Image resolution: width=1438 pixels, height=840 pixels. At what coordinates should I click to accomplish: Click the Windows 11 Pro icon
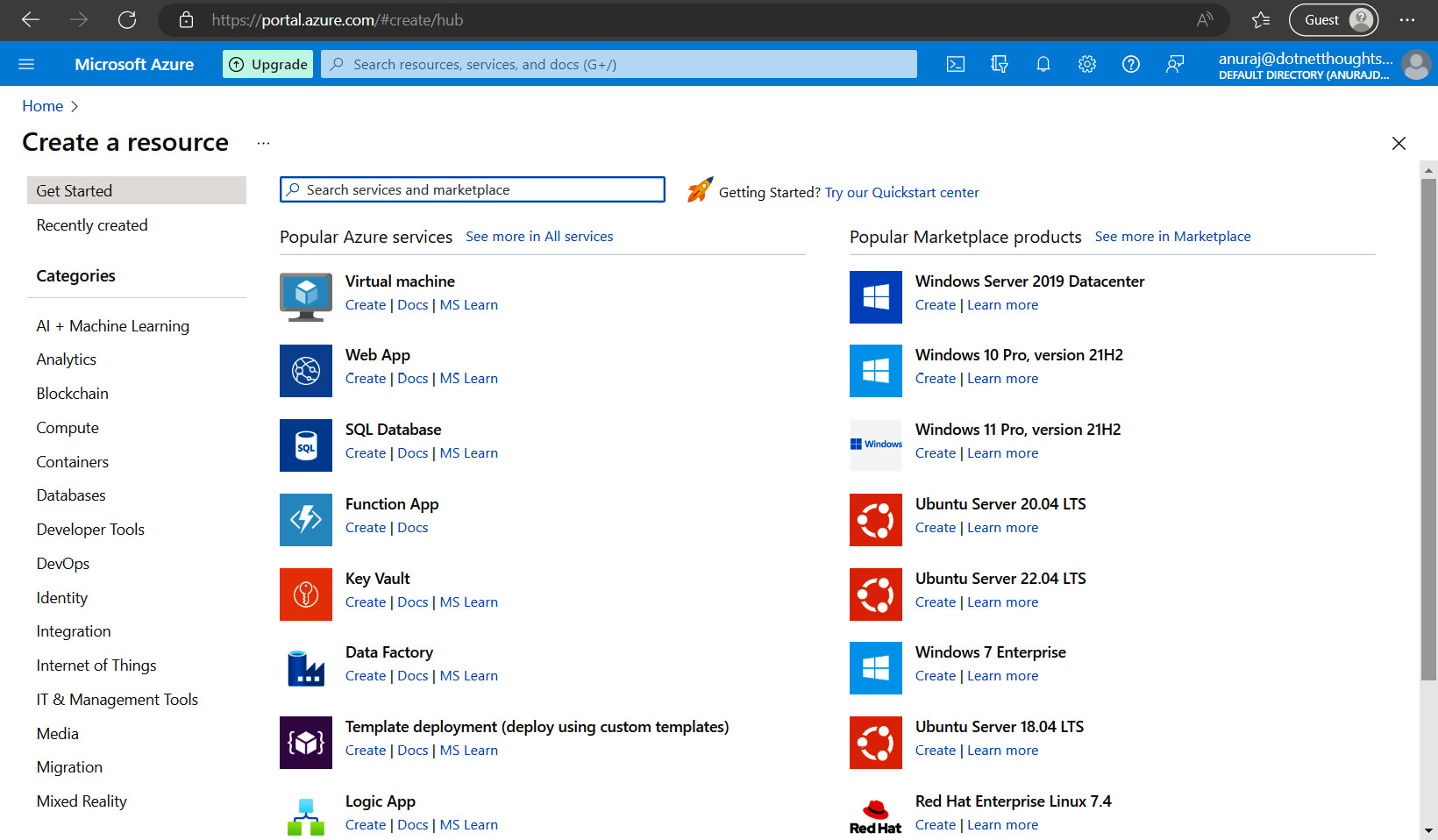tap(876, 445)
